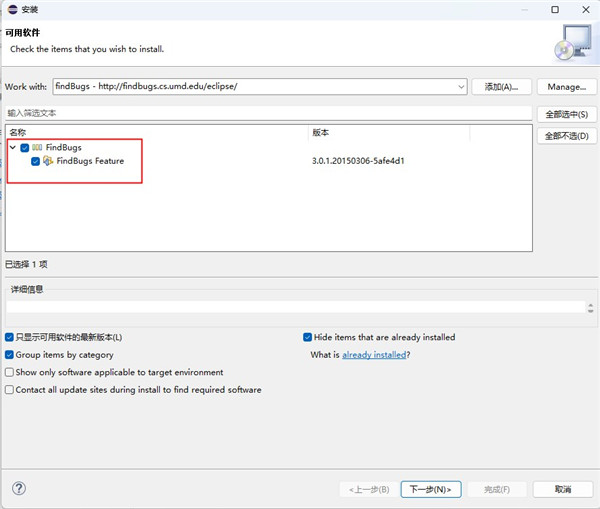Uncheck the FindBugs Feature checkbox
This screenshot has width=600, height=509.
click(x=36, y=162)
